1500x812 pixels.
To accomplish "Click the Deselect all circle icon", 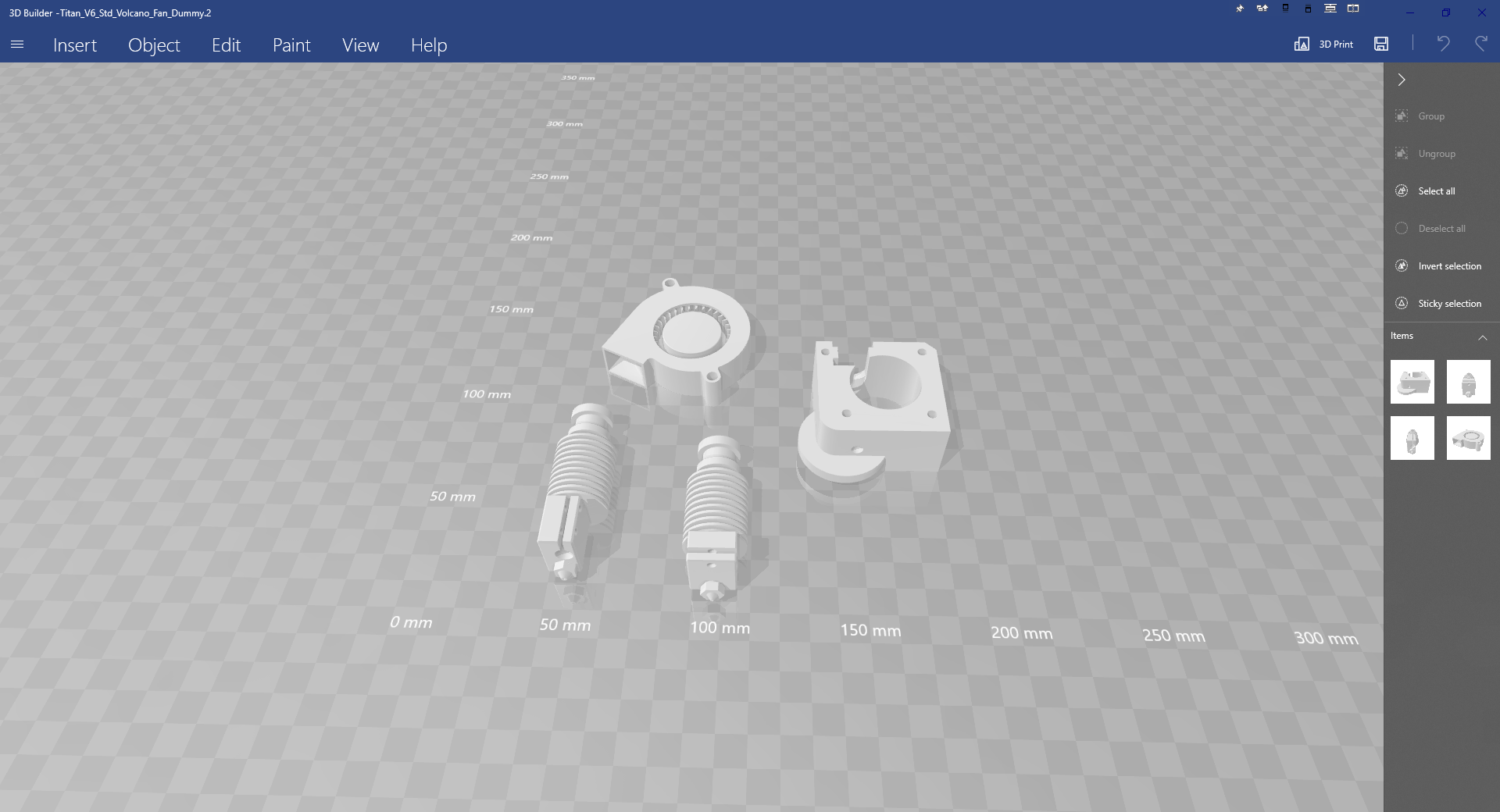I will (1402, 229).
